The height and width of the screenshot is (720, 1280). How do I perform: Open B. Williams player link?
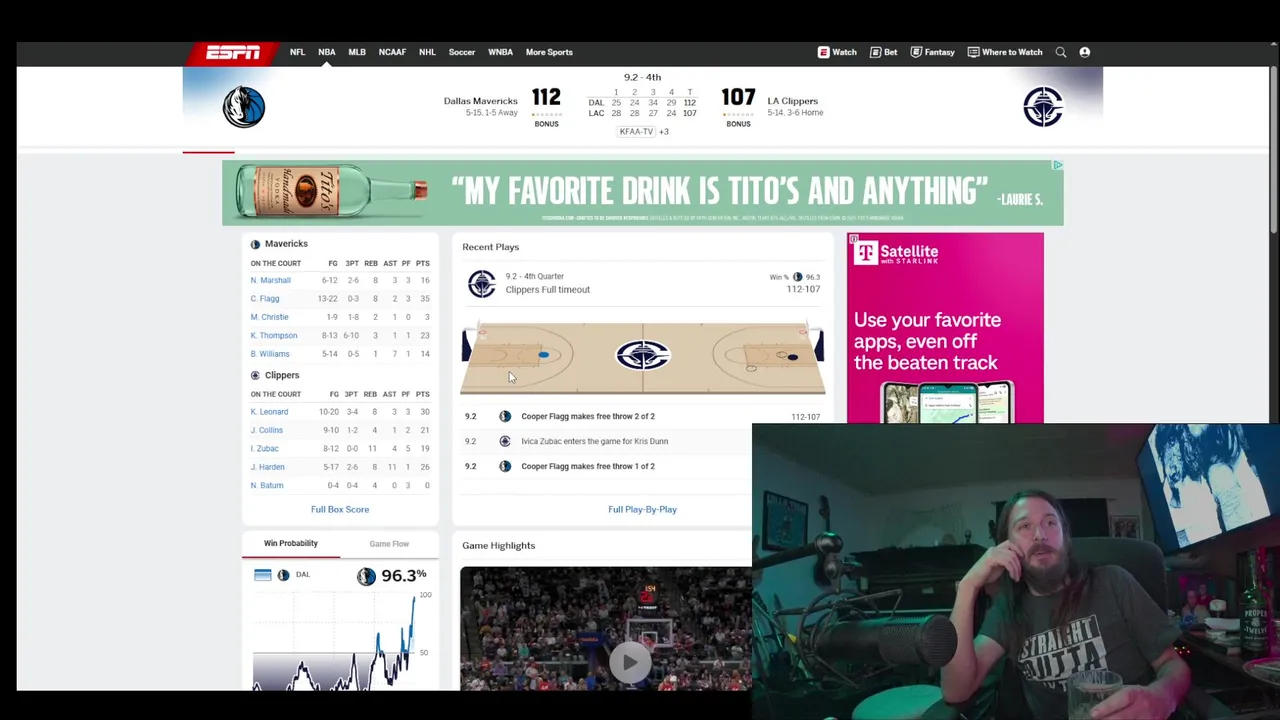tap(270, 354)
